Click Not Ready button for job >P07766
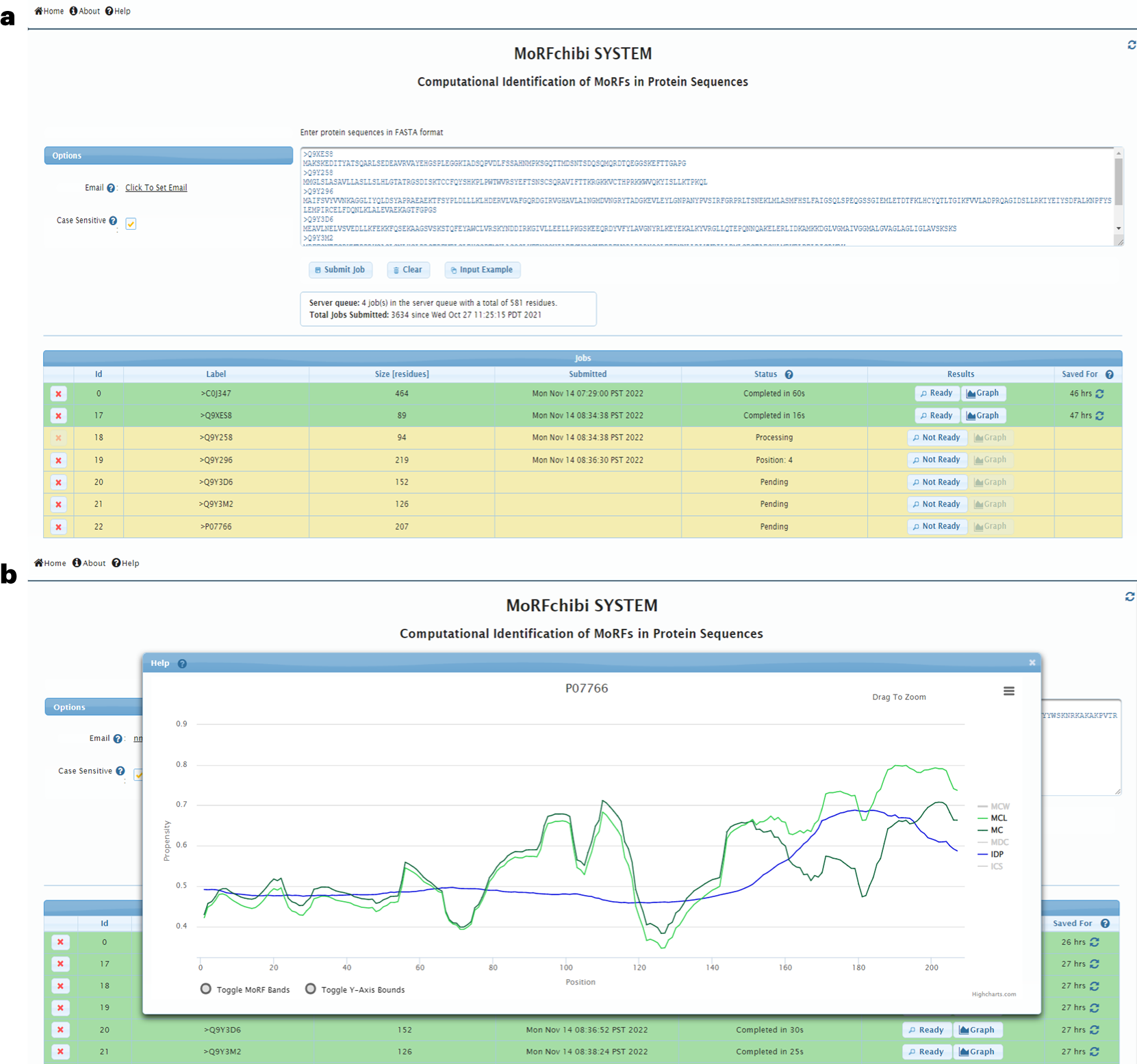 937,526
